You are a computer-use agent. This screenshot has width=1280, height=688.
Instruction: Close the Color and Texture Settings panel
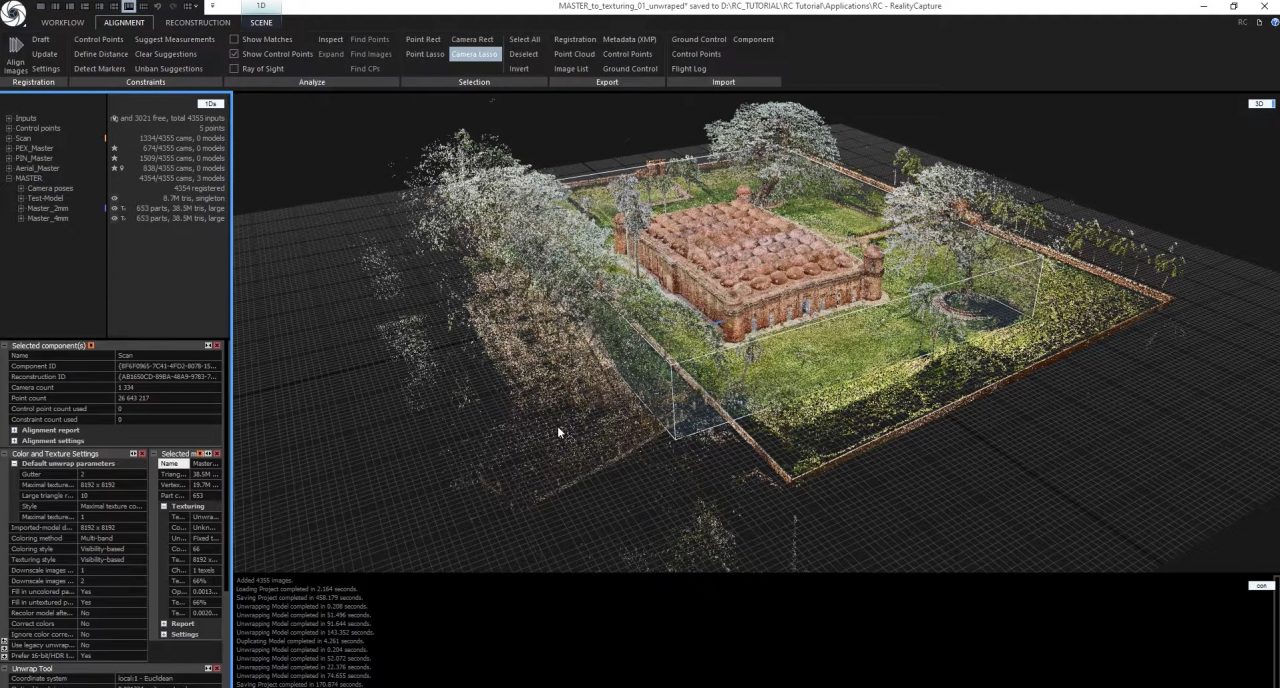(142, 454)
